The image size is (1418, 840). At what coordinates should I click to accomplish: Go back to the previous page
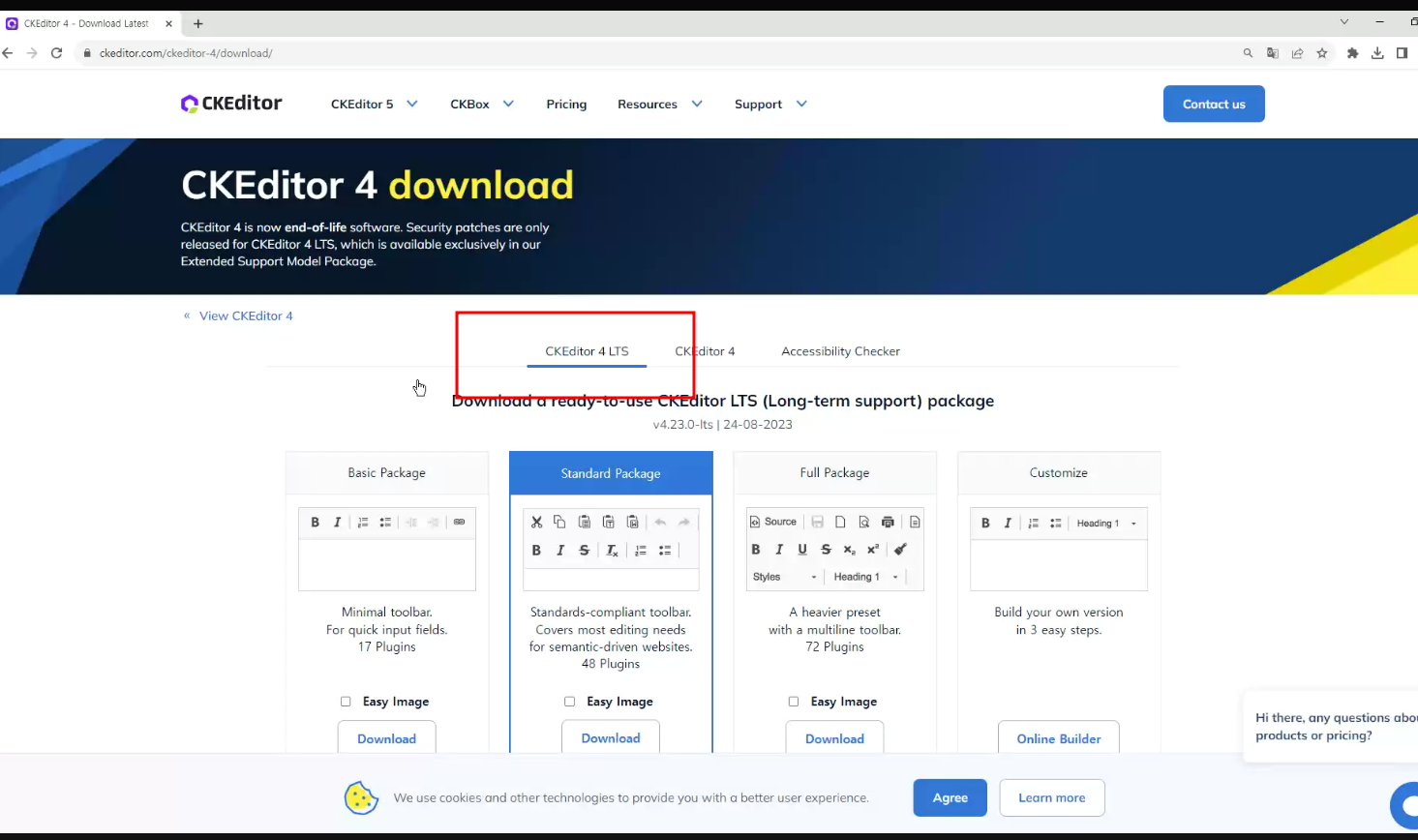pos(9,53)
